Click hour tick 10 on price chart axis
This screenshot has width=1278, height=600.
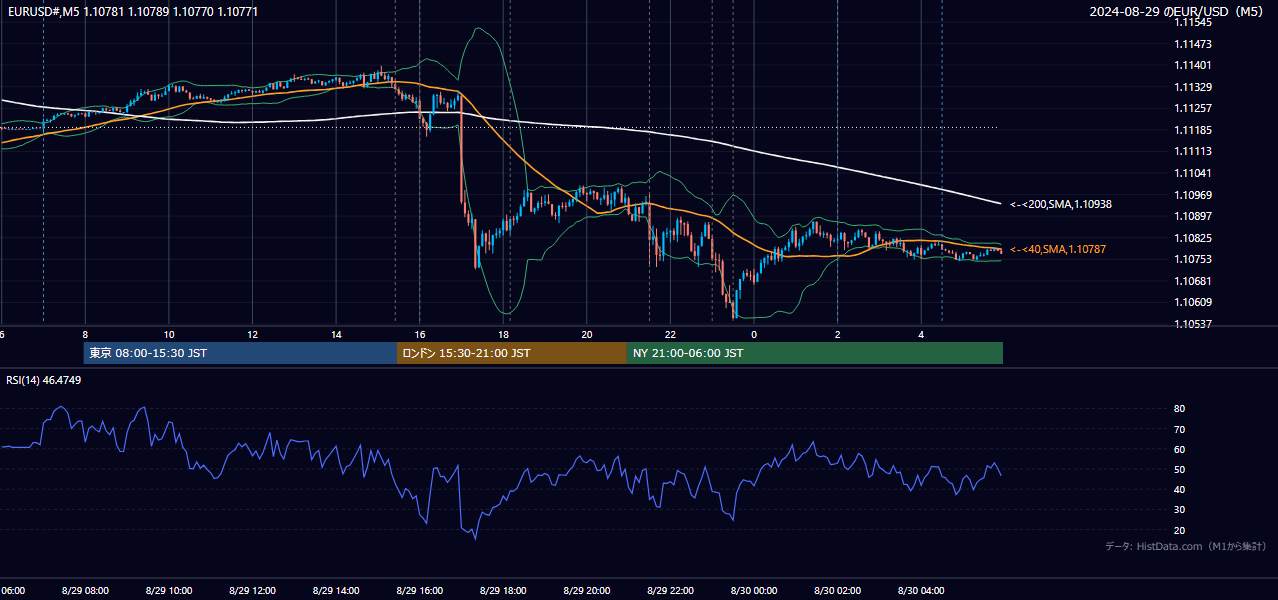[x=169, y=334]
